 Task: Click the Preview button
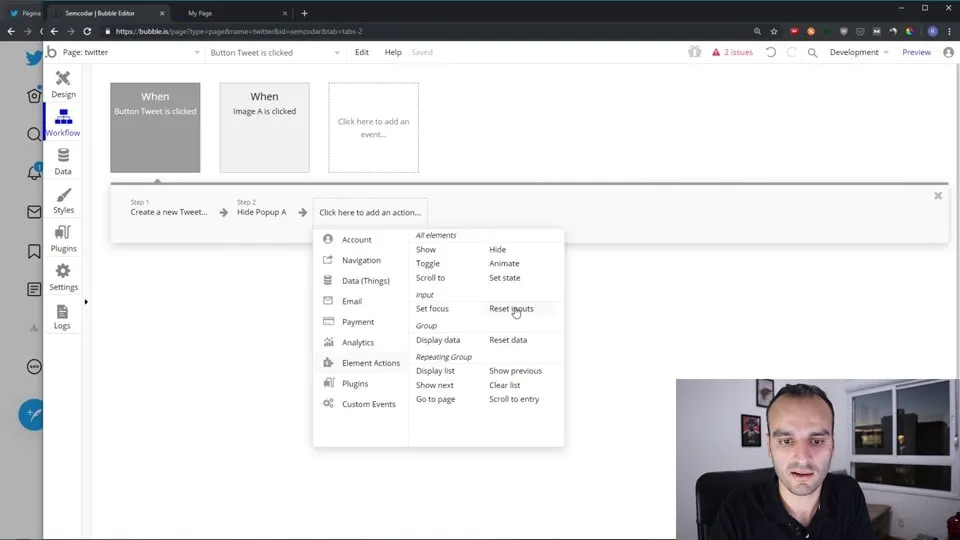916,52
